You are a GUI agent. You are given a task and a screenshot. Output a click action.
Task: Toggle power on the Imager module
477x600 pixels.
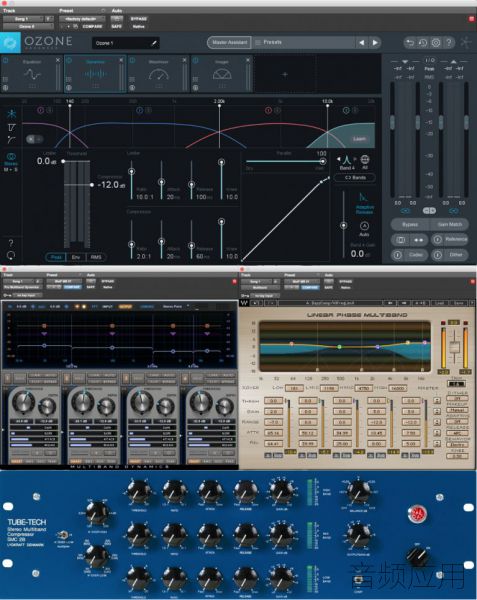pos(195,60)
